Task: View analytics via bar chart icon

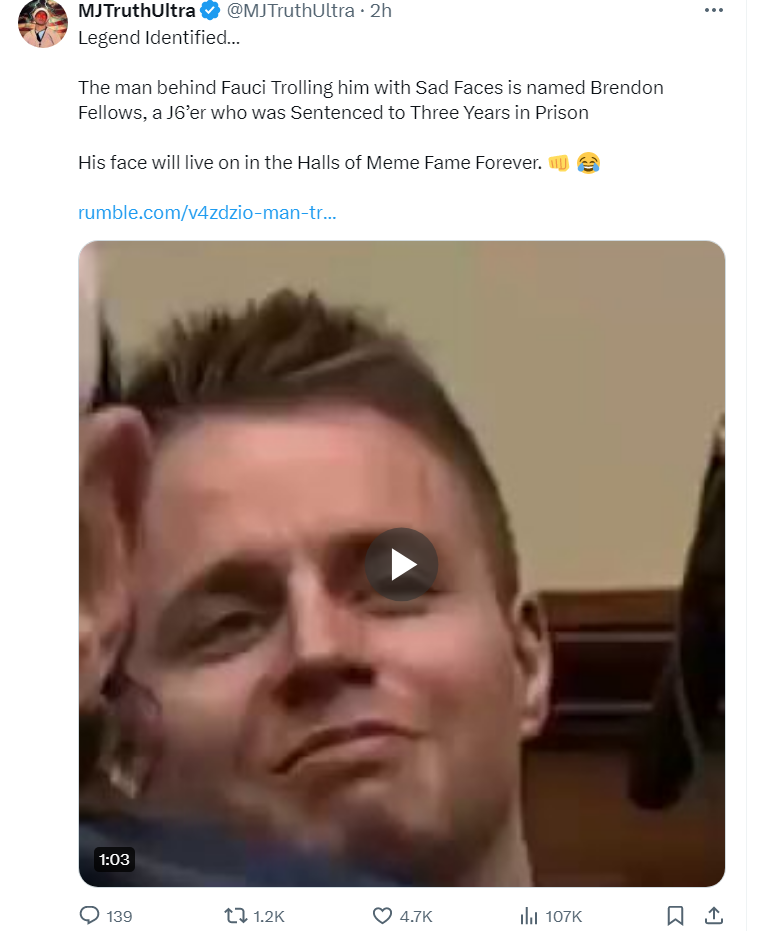Action: coord(529,916)
